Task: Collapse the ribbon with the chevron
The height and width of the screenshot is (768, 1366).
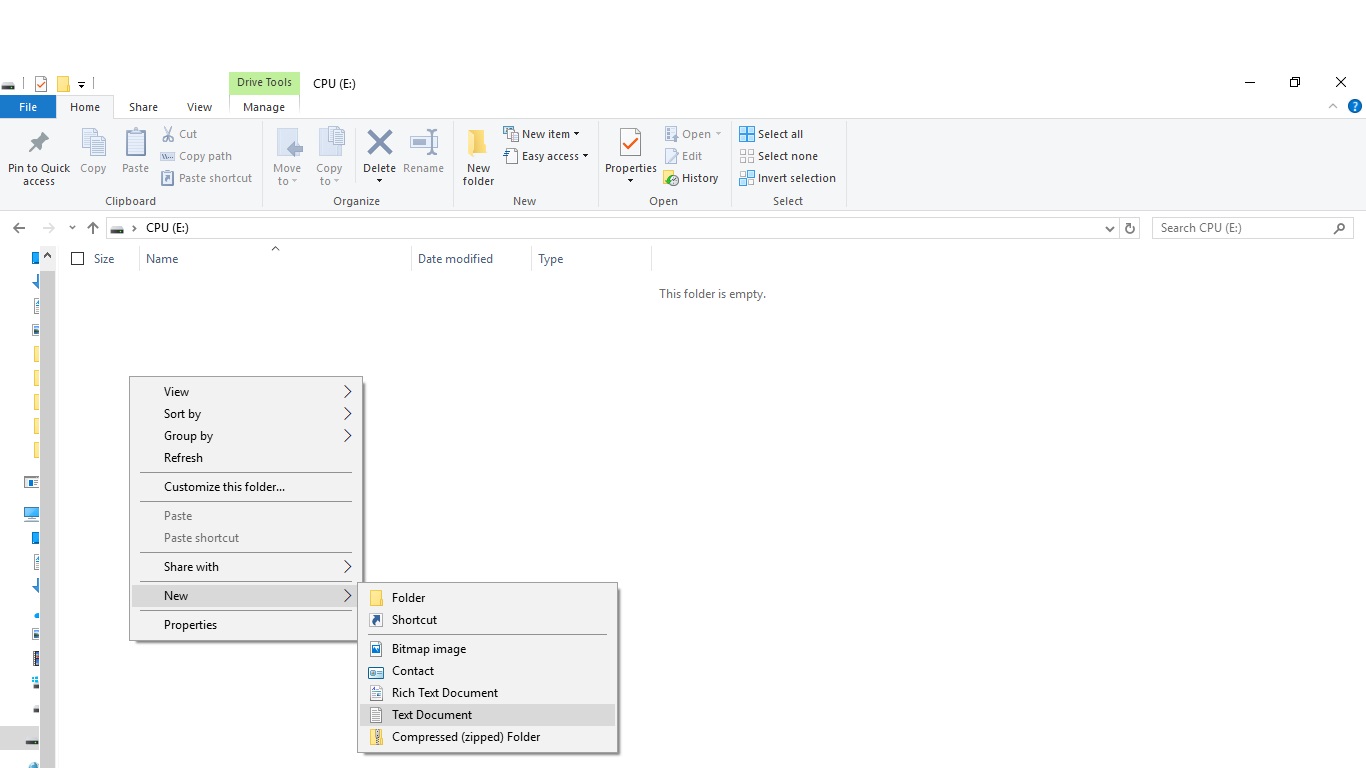Action: [x=1333, y=106]
